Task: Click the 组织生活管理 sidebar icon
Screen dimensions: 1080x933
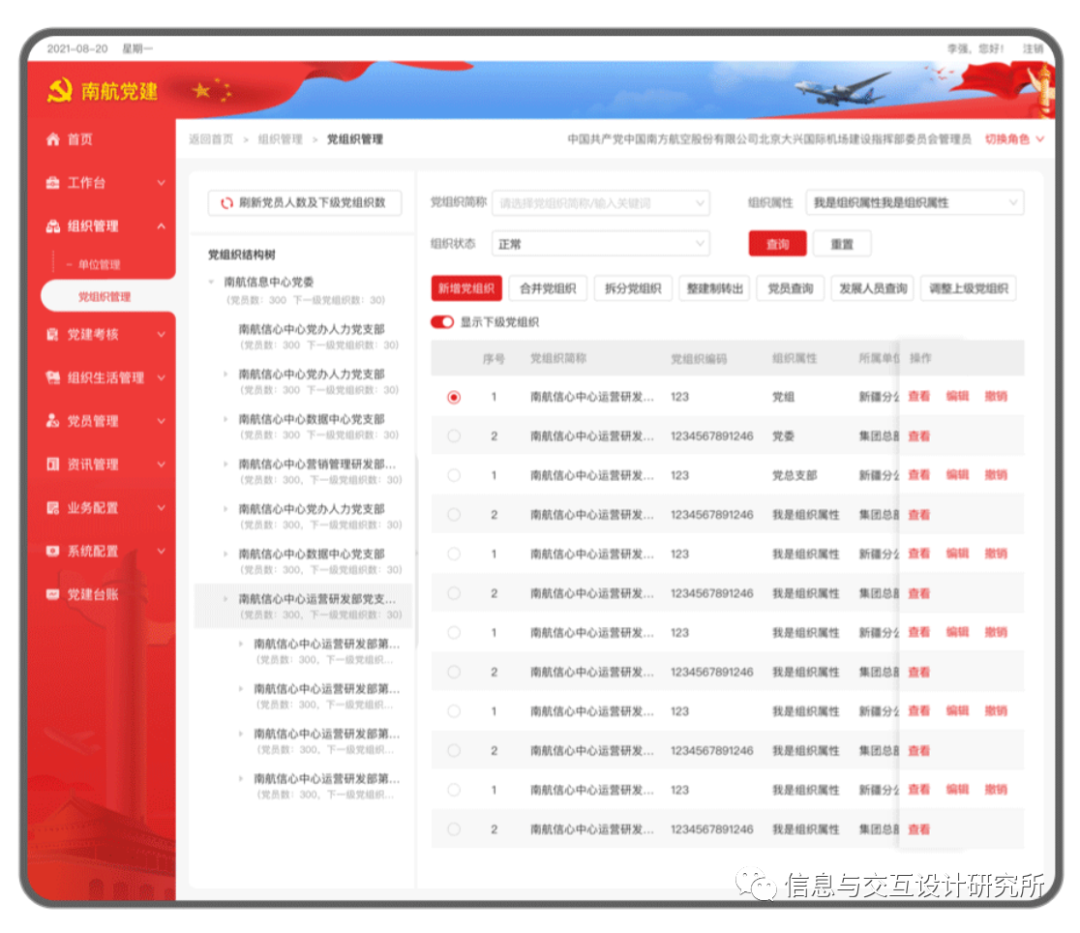Action: point(53,377)
